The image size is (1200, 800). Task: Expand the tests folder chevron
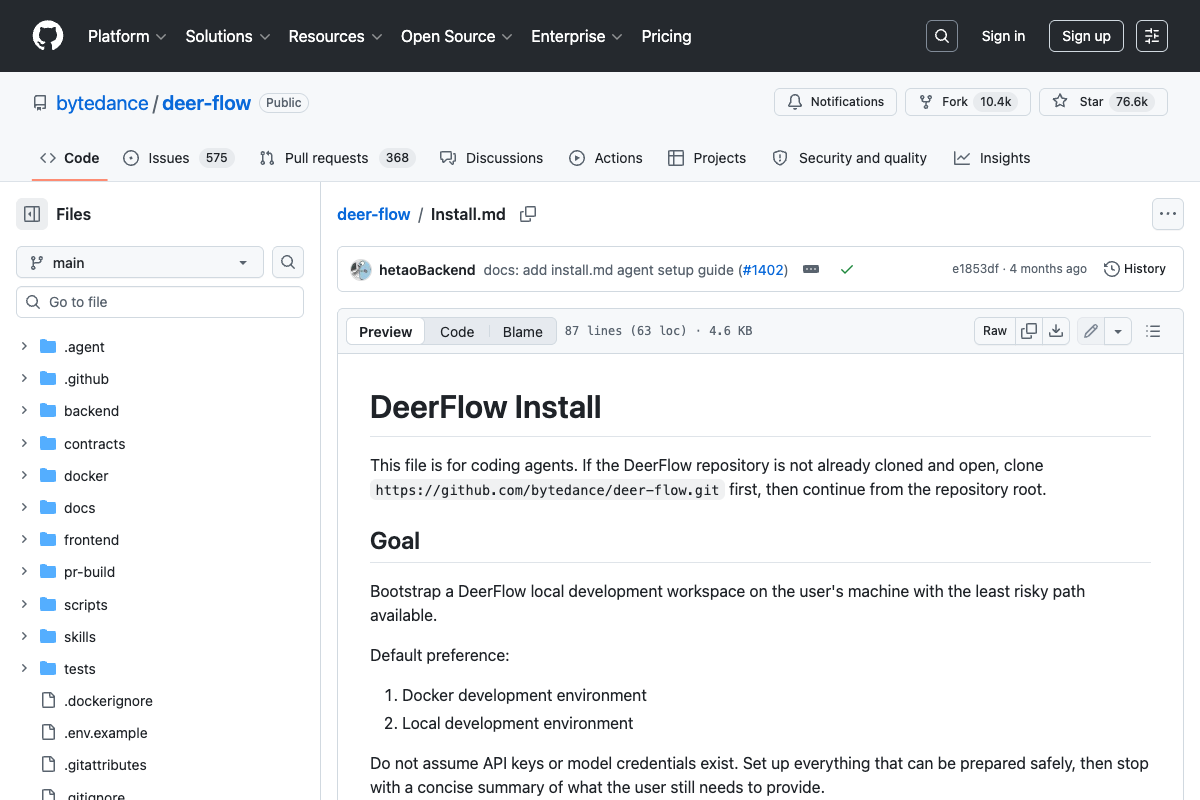tap(24, 669)
